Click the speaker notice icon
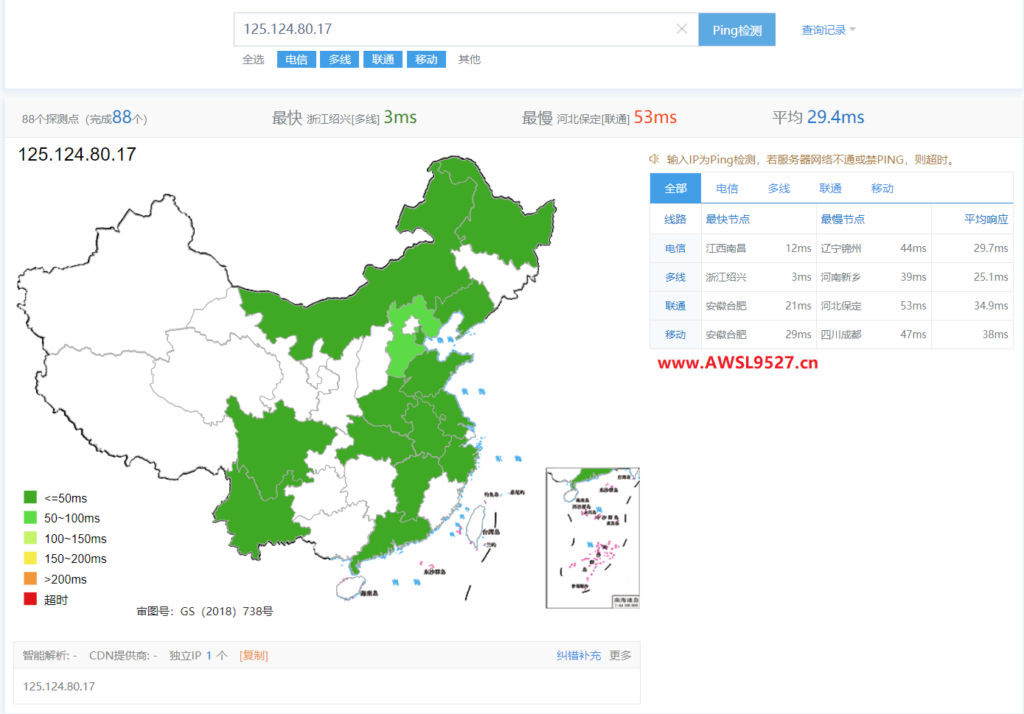 click(654, 159)
